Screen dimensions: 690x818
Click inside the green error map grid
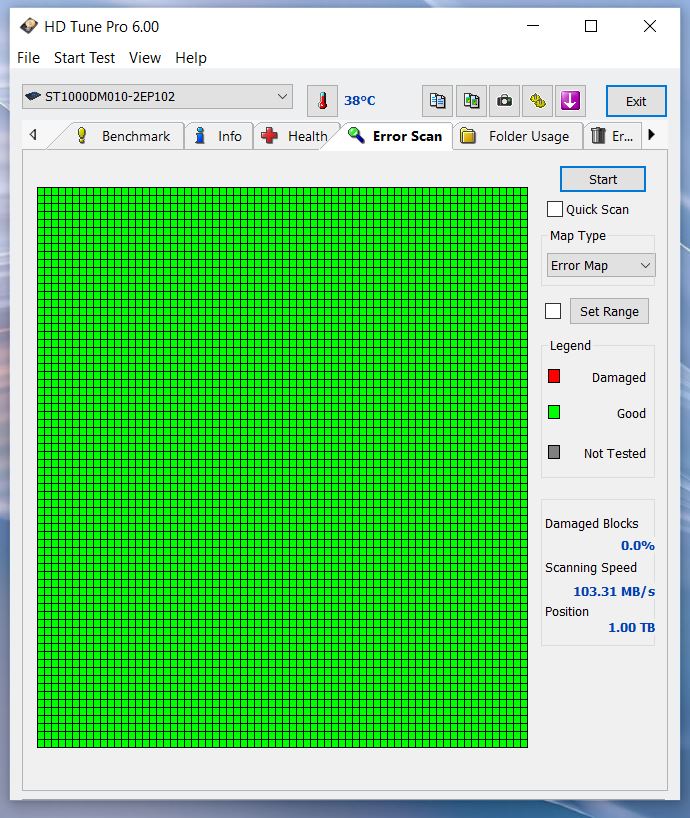282,467
